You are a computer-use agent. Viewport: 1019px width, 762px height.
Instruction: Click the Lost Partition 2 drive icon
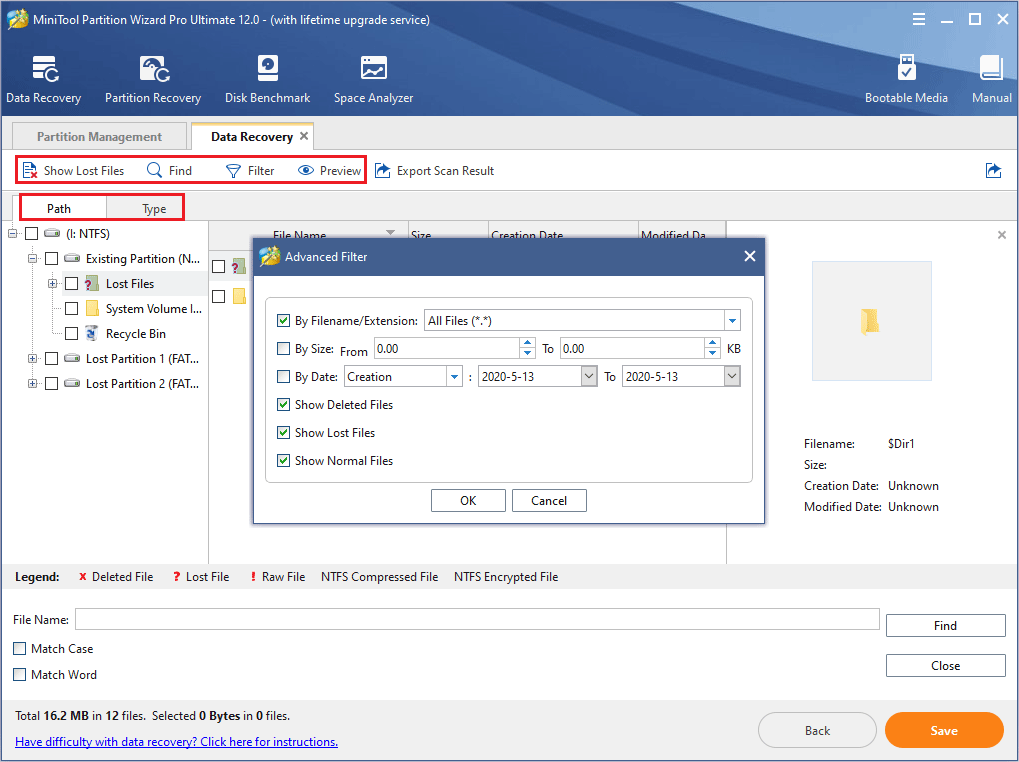(72, 384)
